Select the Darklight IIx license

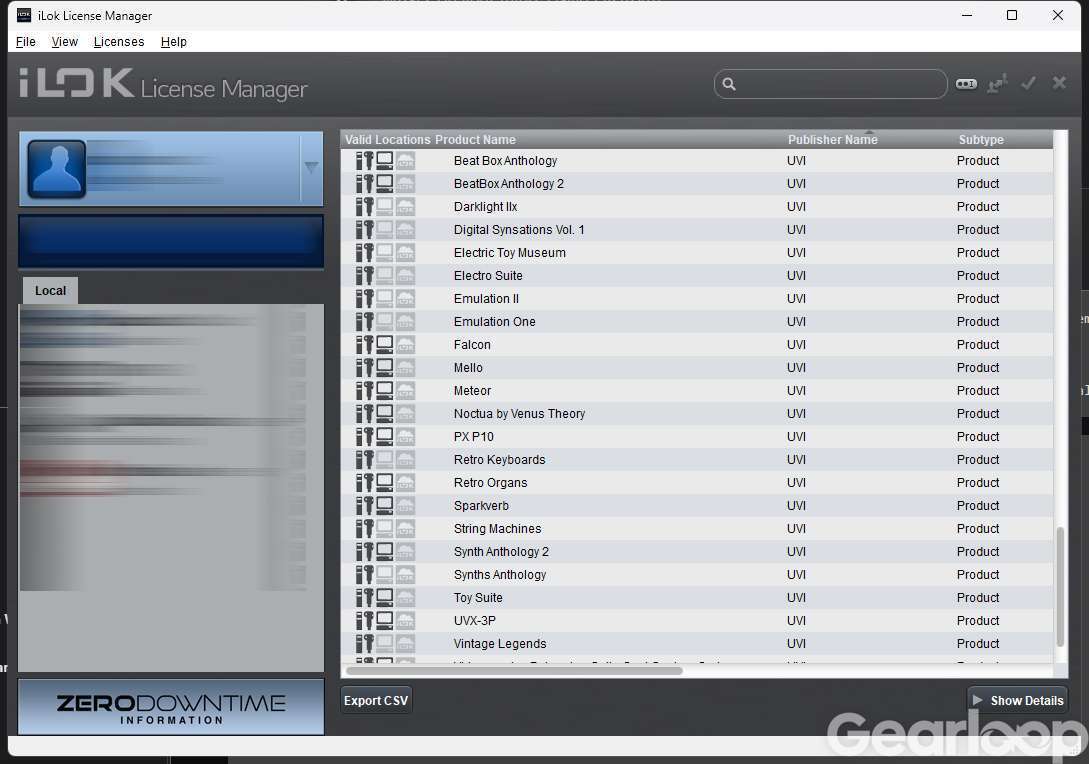coord(697,206)
